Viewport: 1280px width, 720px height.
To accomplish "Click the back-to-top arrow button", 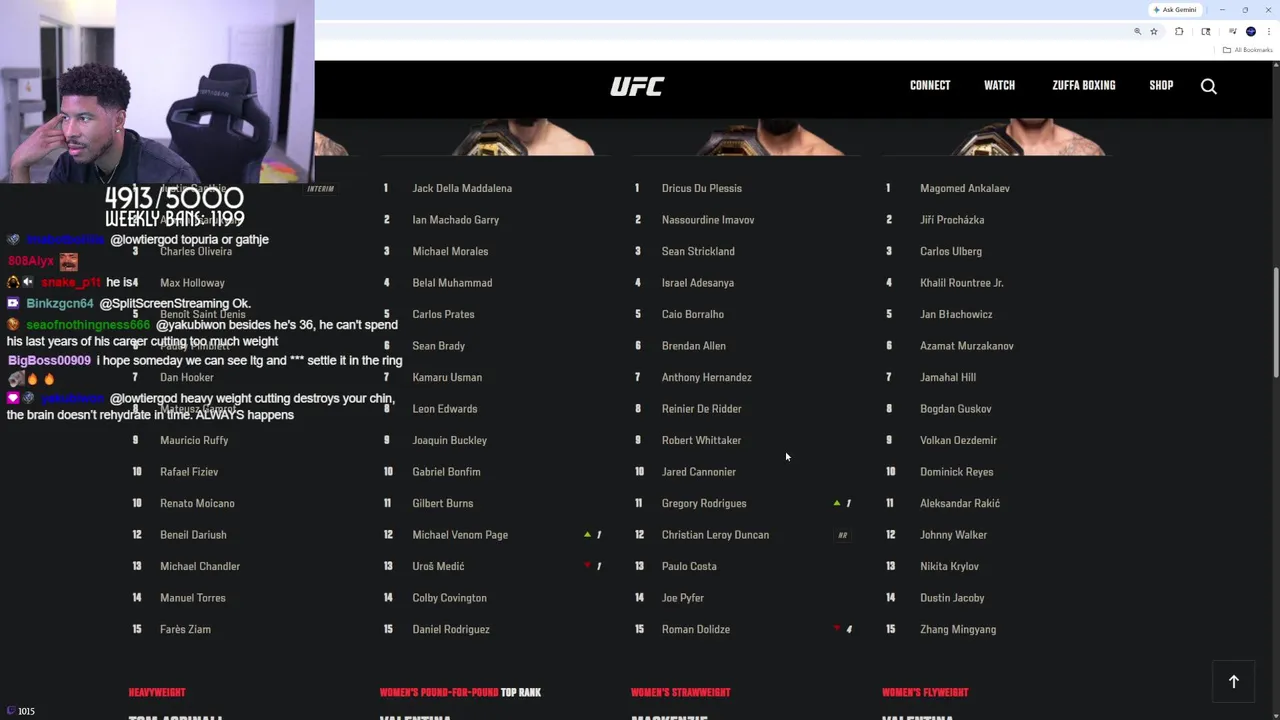I will pyautogui.click(x=1234, y=682).
